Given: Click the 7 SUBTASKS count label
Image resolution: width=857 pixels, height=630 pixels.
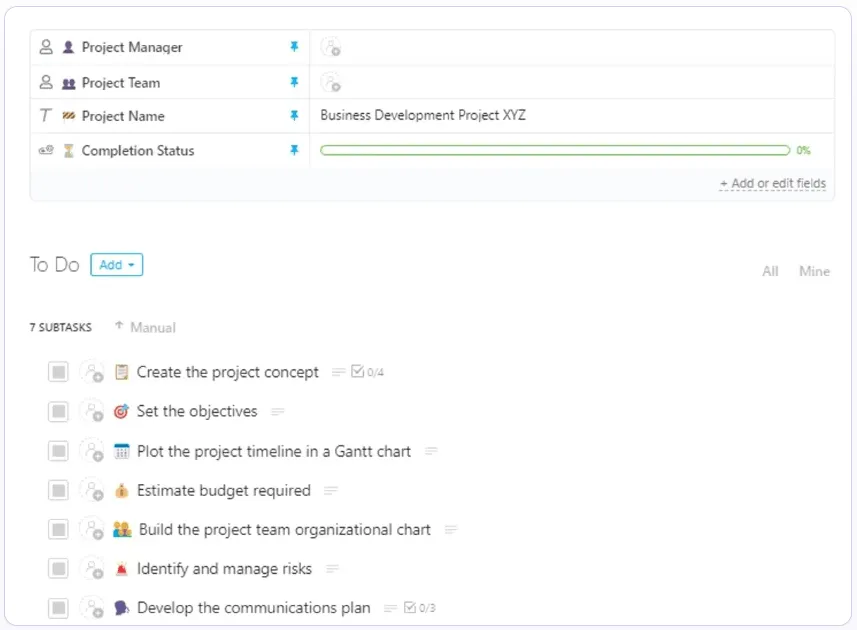Looking at the screenshot, I should click(61, 327).
